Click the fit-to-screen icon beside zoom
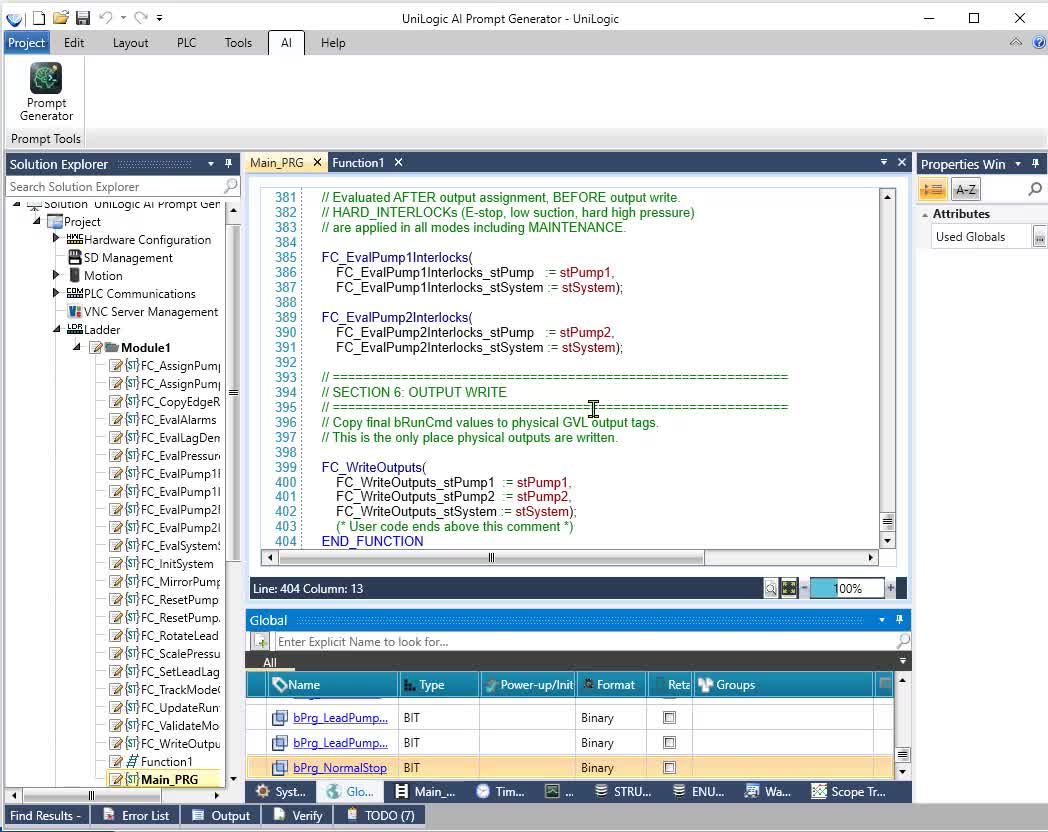 (x=789, y=589)
